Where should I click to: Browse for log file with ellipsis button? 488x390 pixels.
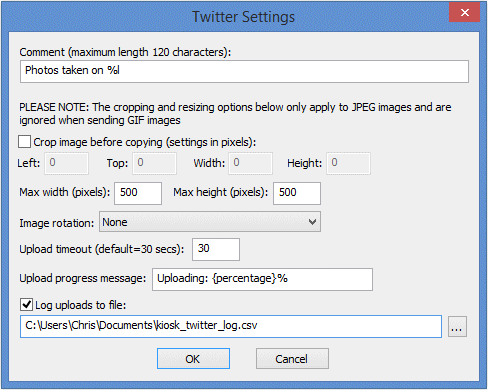457,327
